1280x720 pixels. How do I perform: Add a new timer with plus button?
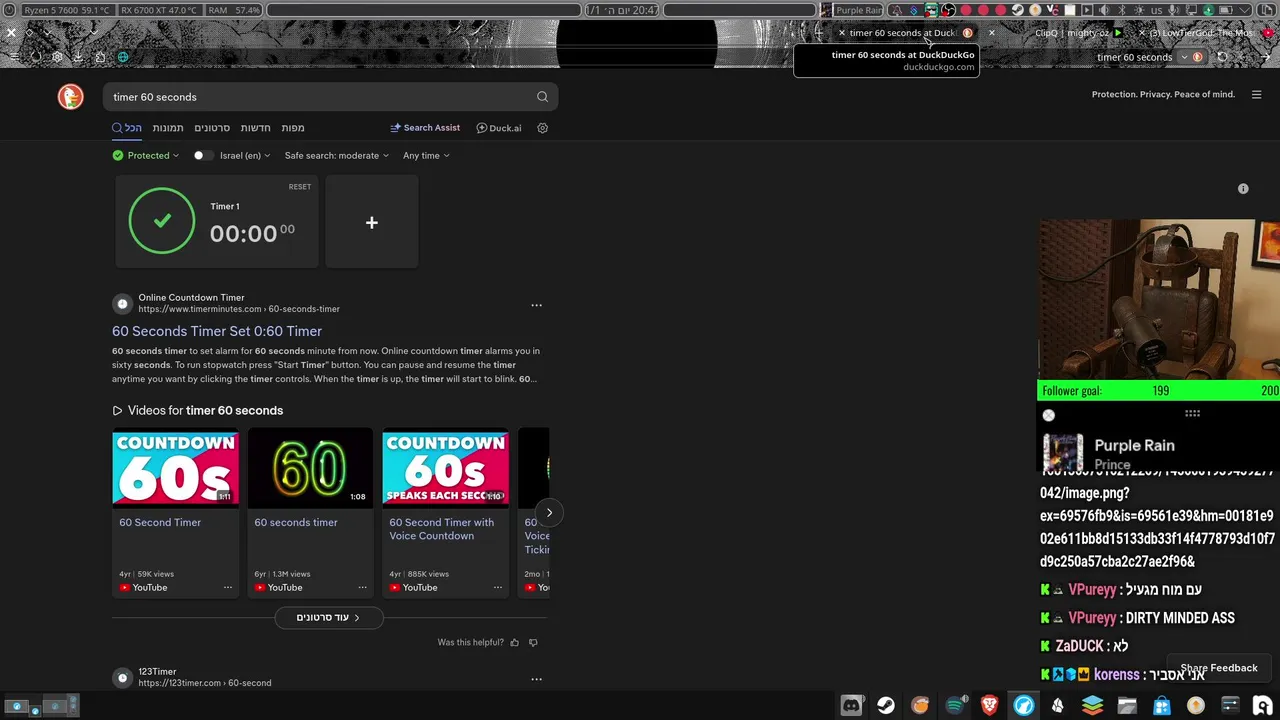(x=371, y=222)
